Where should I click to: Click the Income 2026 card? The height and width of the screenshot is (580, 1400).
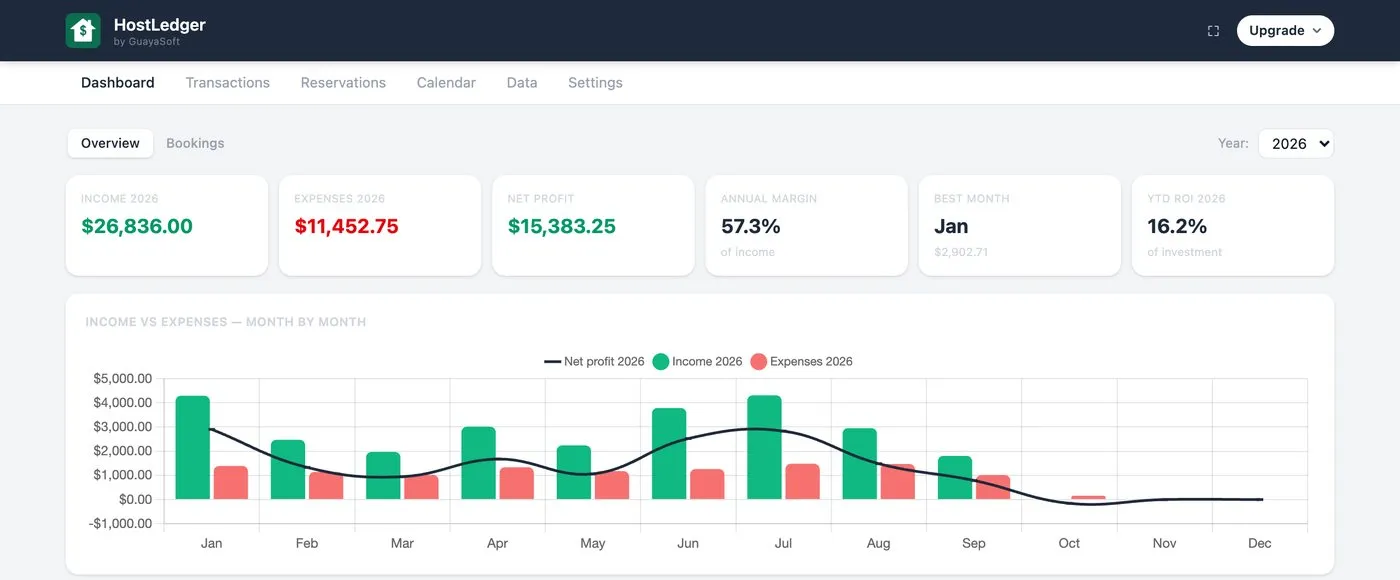(x=167, y=225)
